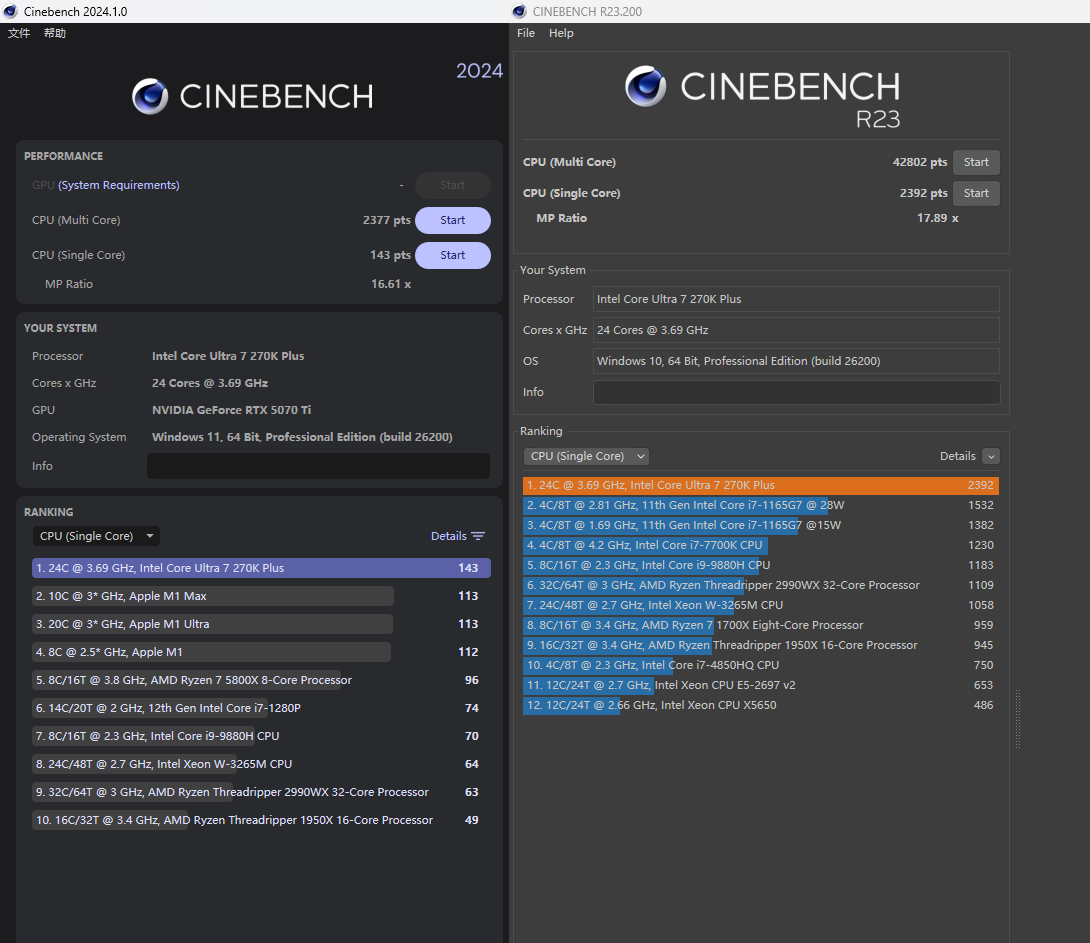Click the Info text field in Cinebench R23
Image resolution: width=1090 pixels, height=943 pixels.
[796, 392]
